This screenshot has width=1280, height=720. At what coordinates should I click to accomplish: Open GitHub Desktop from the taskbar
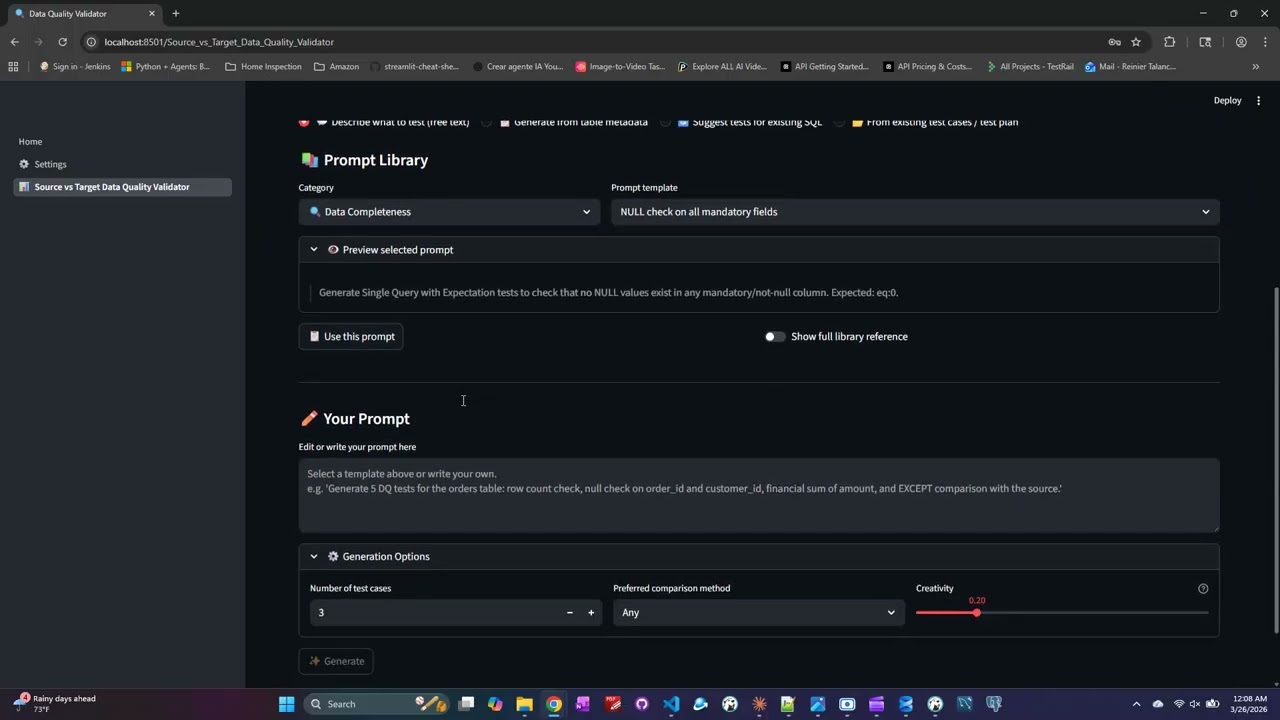coord(642,704)
